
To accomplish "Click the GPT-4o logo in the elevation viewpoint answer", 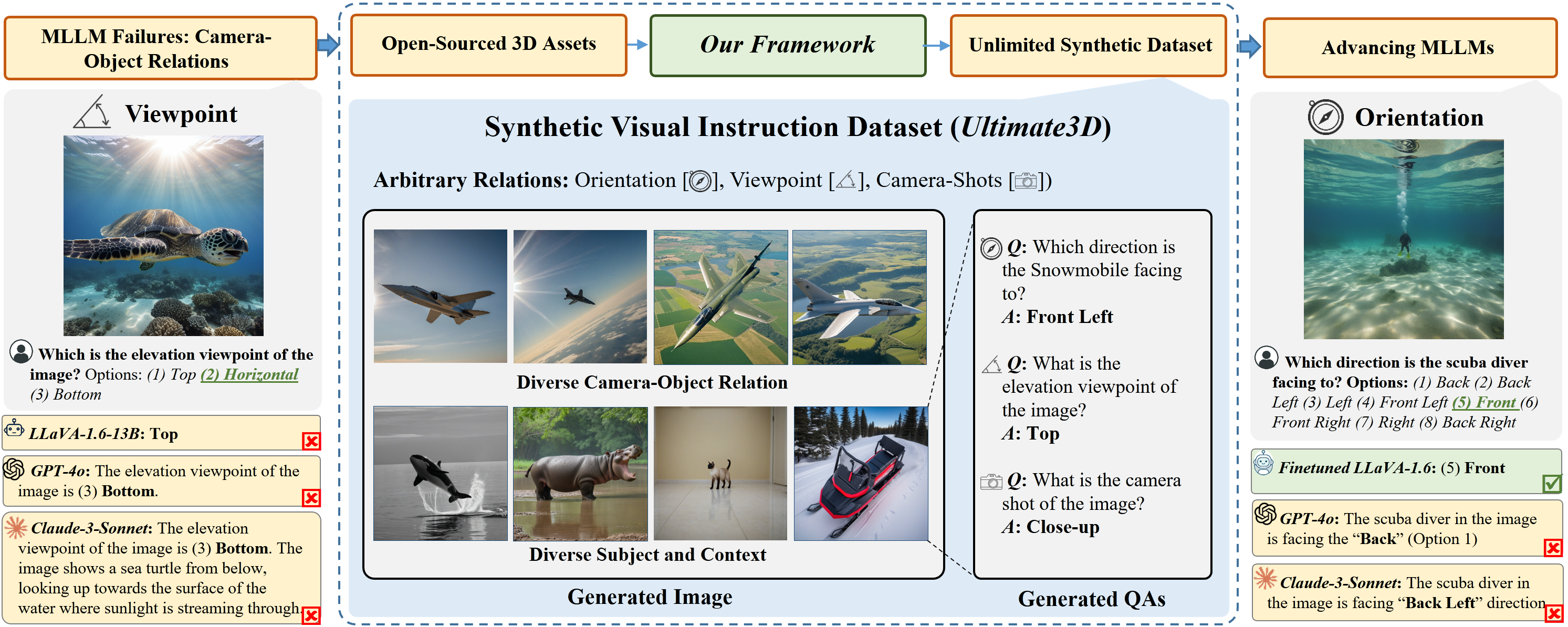I will 14,469.
